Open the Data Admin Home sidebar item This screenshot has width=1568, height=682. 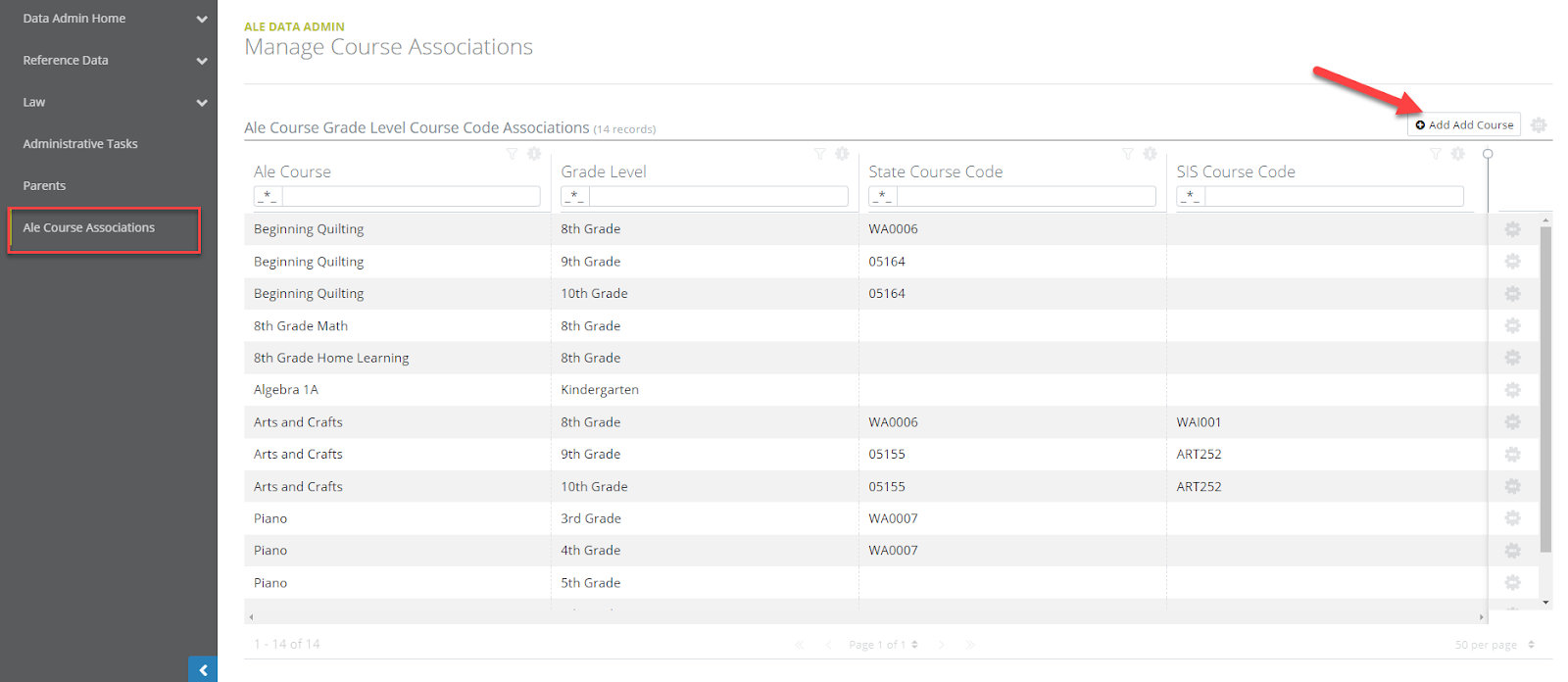(74, 19)
